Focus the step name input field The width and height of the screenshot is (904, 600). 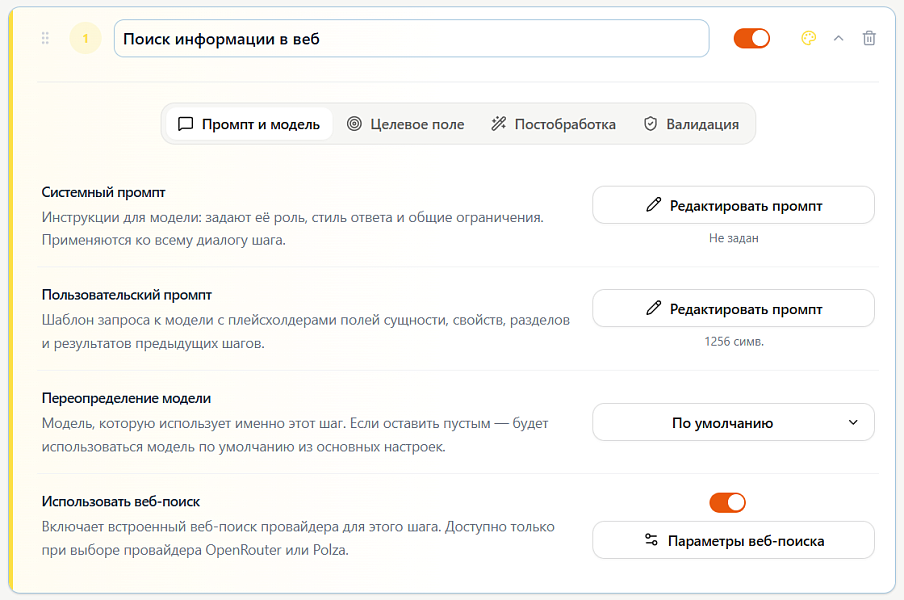pyautogui.click(x=412, y=39)
